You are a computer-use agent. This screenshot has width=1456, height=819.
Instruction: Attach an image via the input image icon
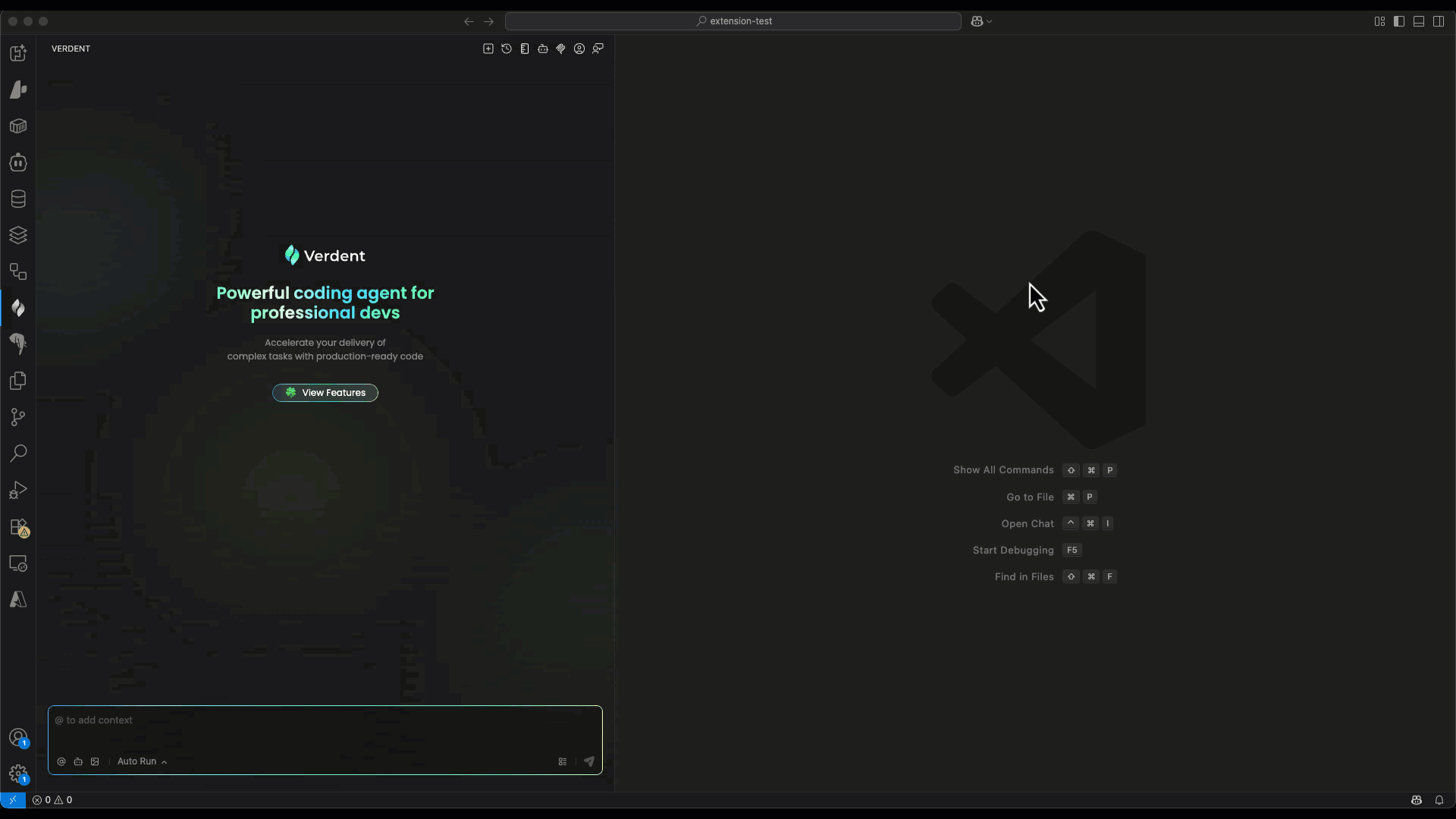tap(95, 761)
